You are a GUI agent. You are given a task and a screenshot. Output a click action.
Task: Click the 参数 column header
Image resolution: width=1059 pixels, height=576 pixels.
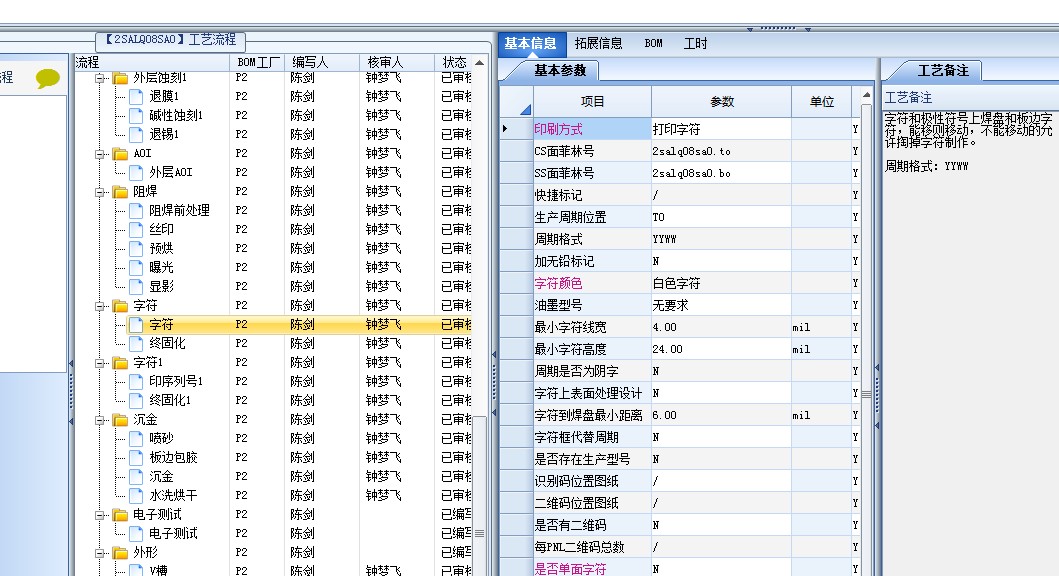721,102
